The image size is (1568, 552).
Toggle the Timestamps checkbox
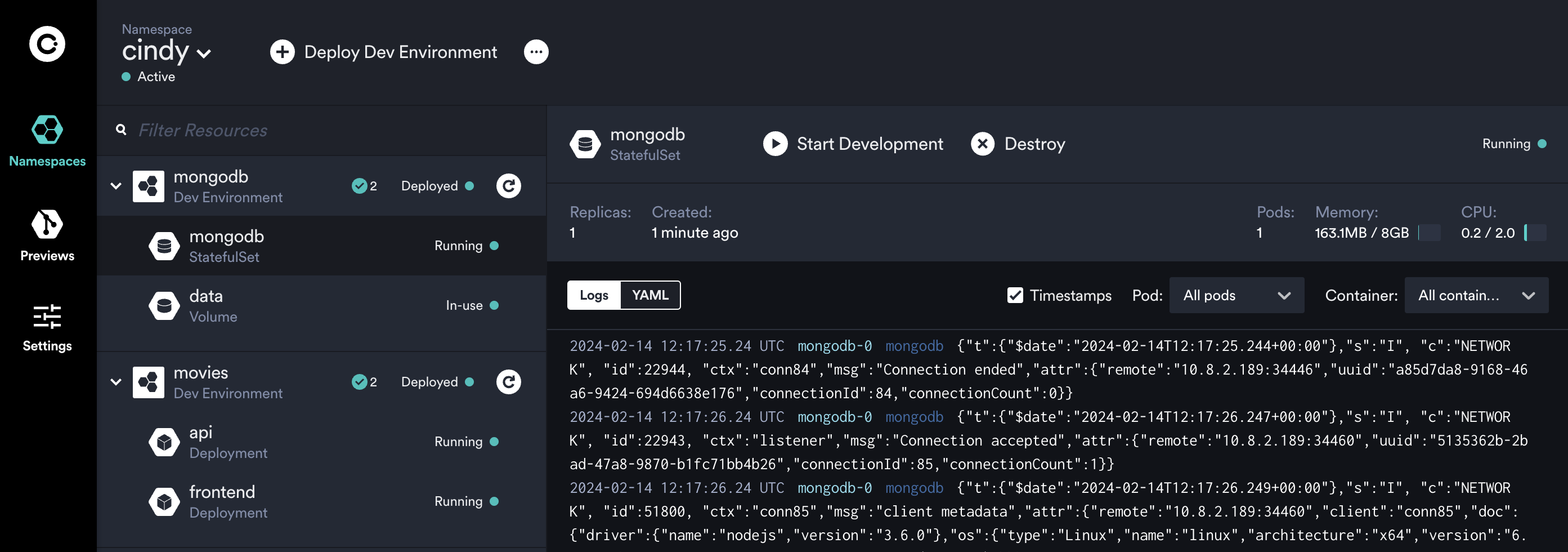point(1015,296)
